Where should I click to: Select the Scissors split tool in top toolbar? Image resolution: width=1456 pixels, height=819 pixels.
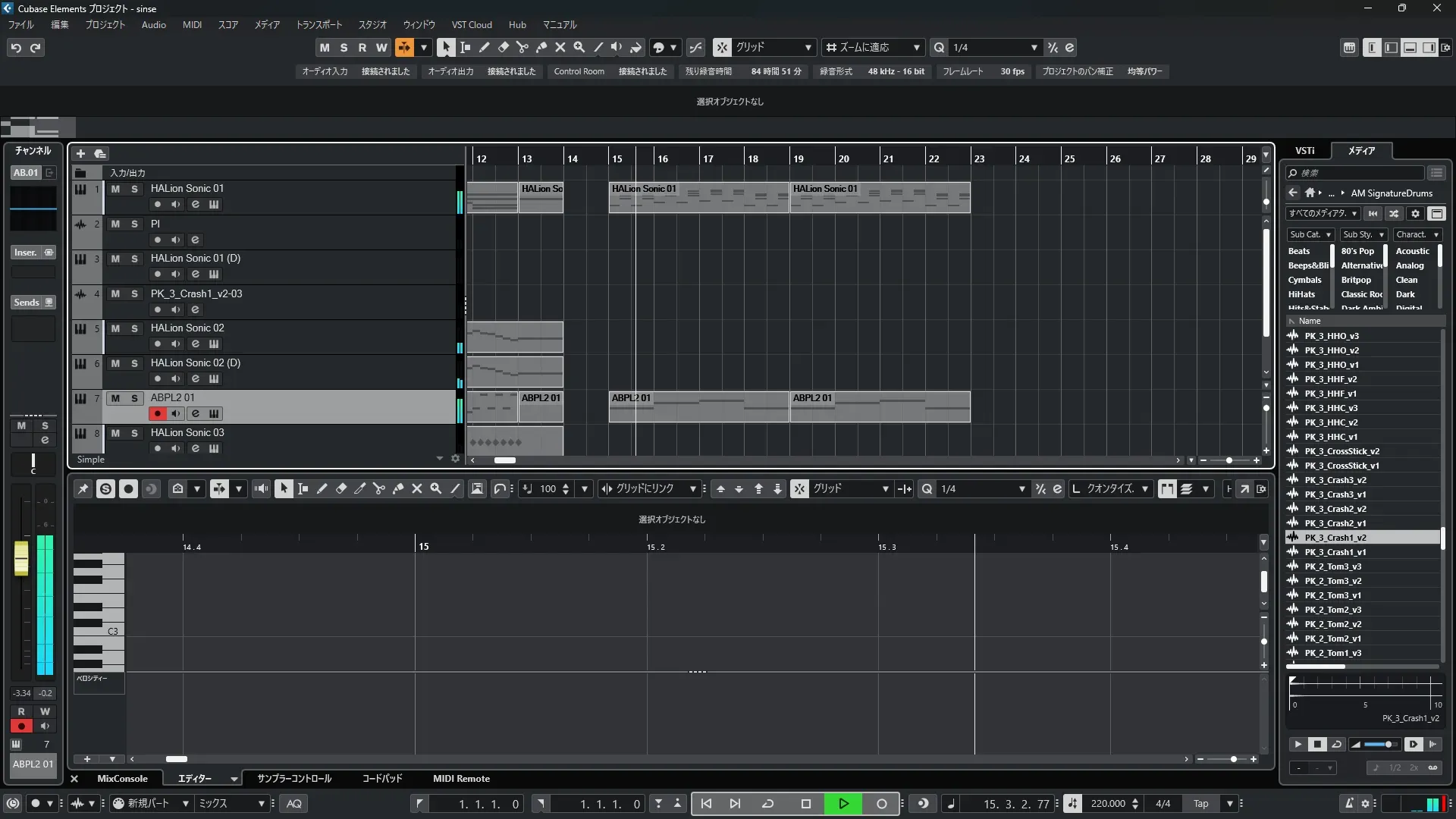(522, 47)
